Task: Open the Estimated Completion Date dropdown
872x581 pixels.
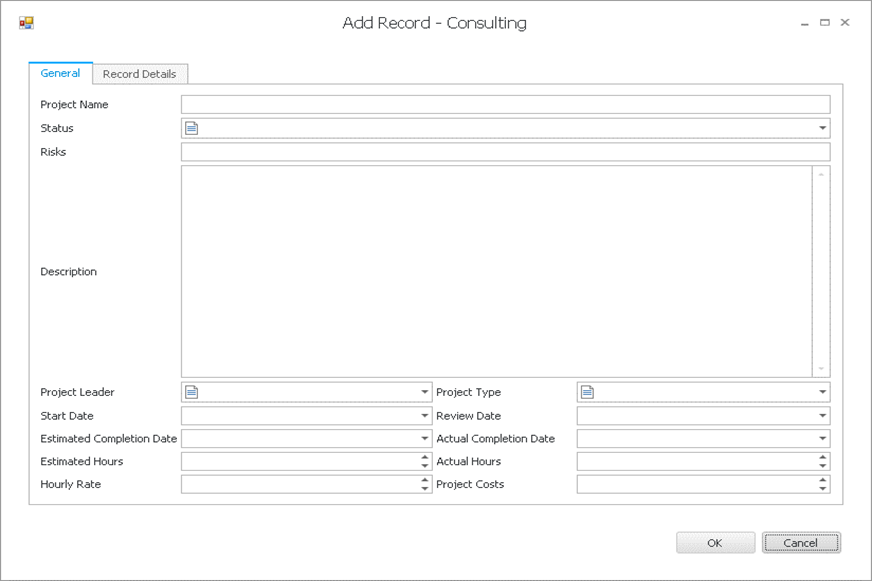Action: coord(425,438)
